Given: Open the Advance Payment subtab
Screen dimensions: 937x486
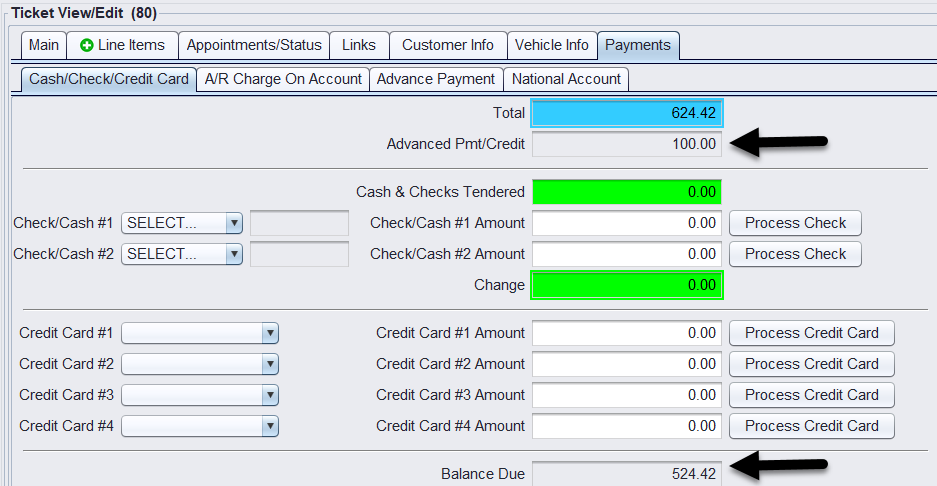Looking at the screenshot, I should [x=435, y=79].
